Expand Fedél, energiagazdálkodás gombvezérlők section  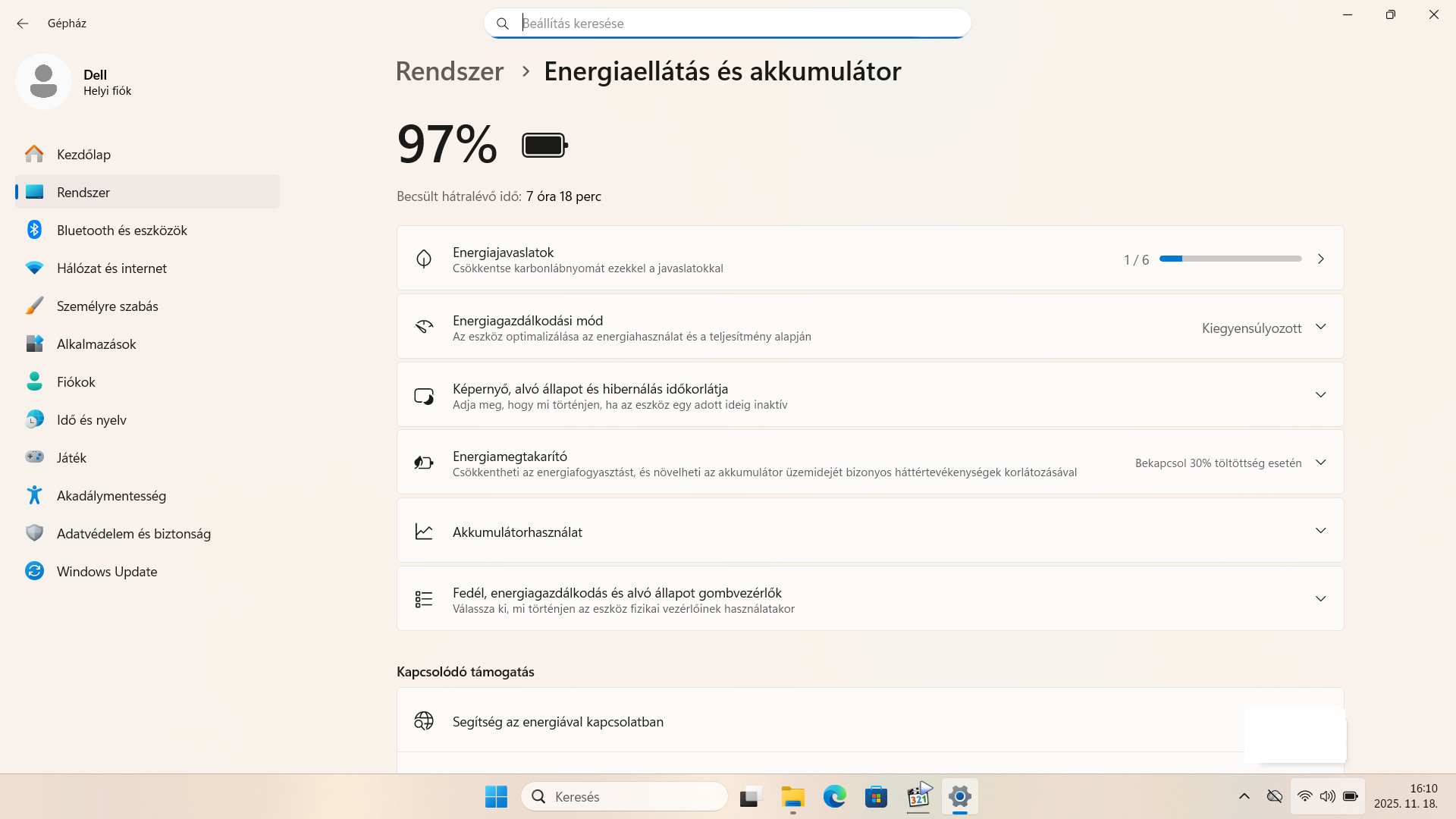coord(1320,599)
